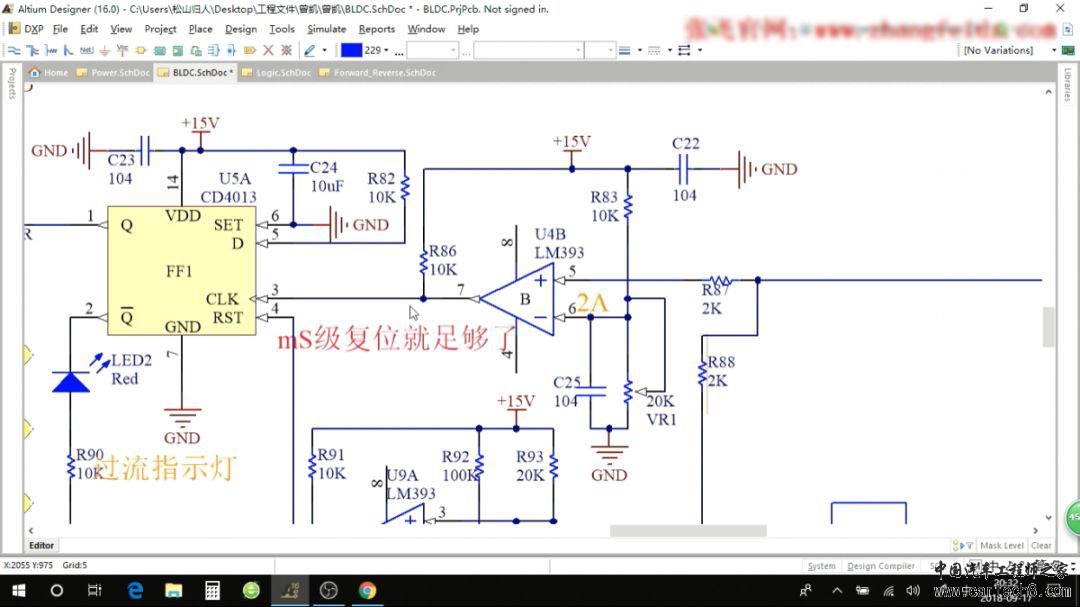Select the Place Specific No ERC tool

click(287, 50)
